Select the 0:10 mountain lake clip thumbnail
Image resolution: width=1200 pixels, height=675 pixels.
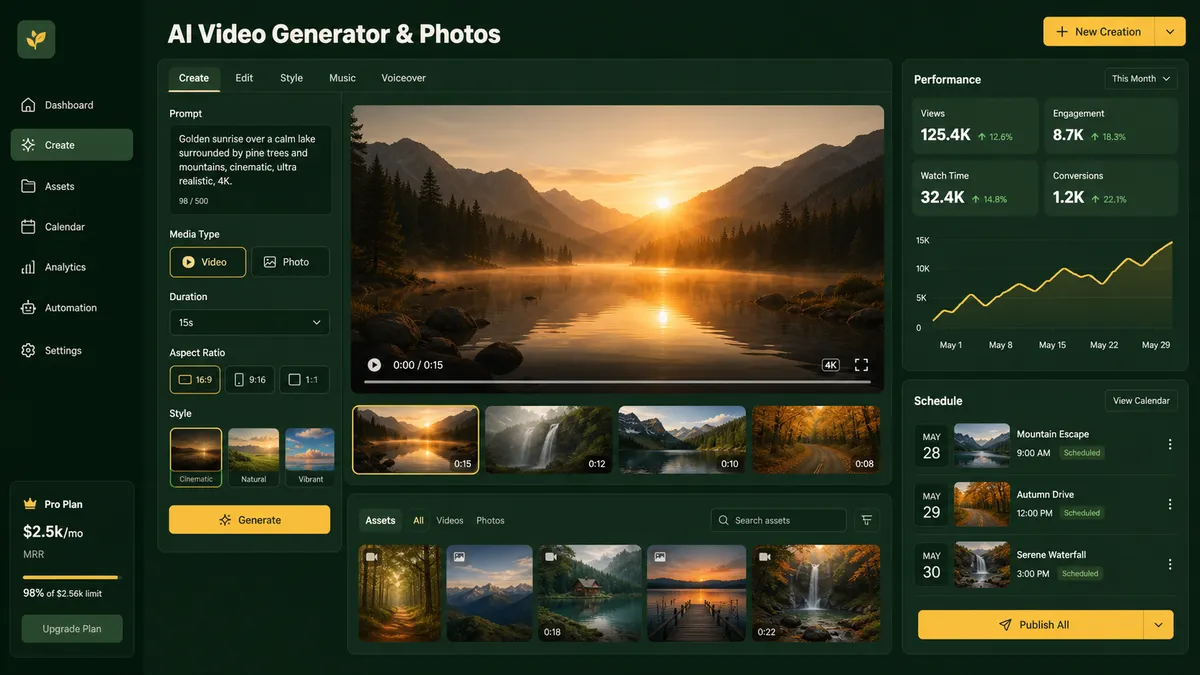point(682,439)
